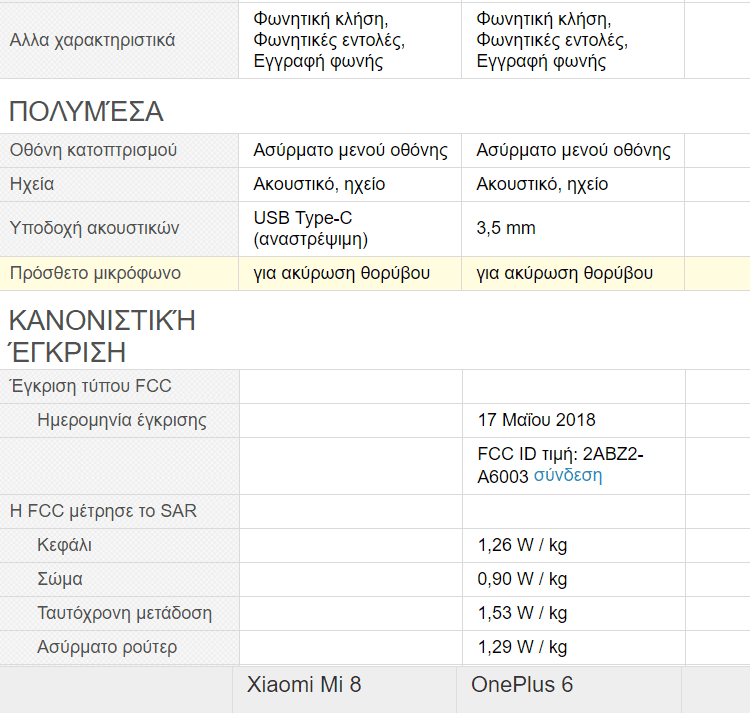The height and width of the screenshot is (713, 750).
Task: Click the Σώμα SAR value 0,90 W/kg
Action: pos(522,579)
